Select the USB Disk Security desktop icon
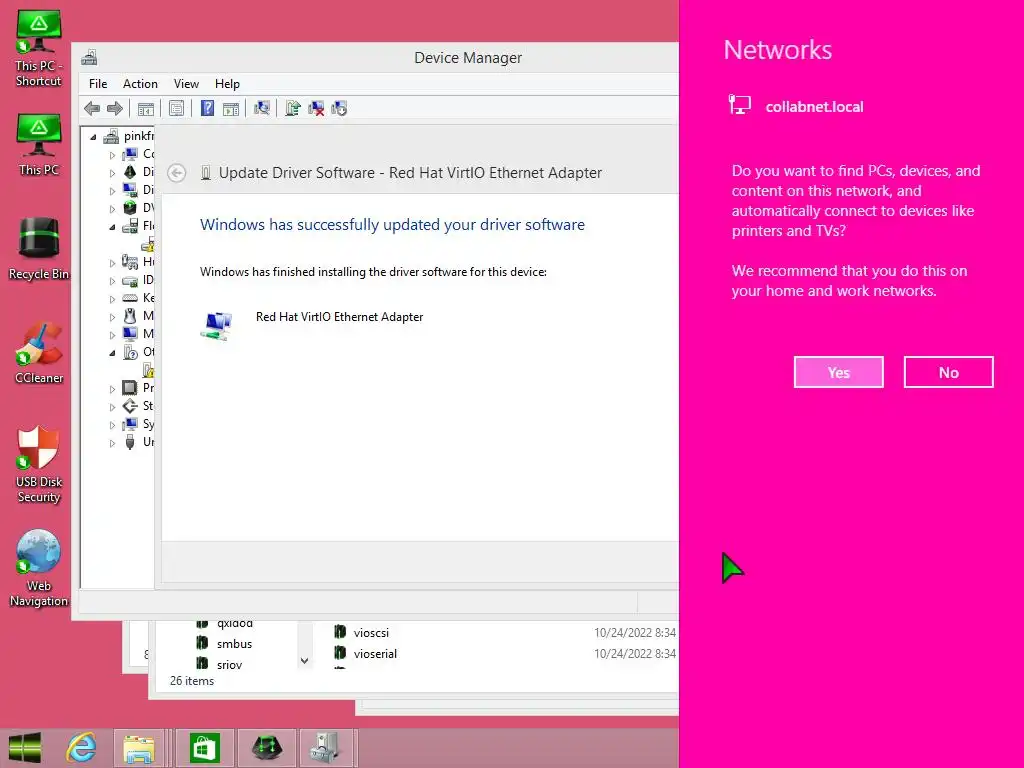The image size is (1024, 768). point(39,464)
